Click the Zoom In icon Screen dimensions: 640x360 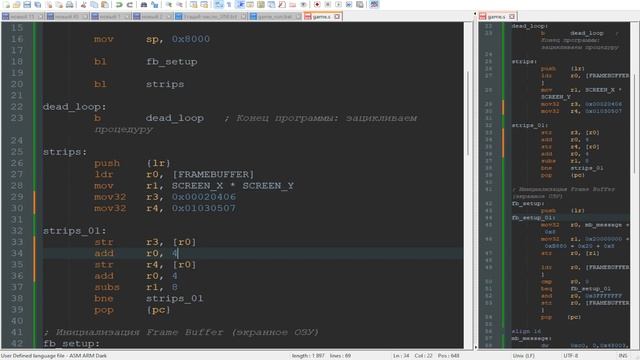(x=168, y=4)
